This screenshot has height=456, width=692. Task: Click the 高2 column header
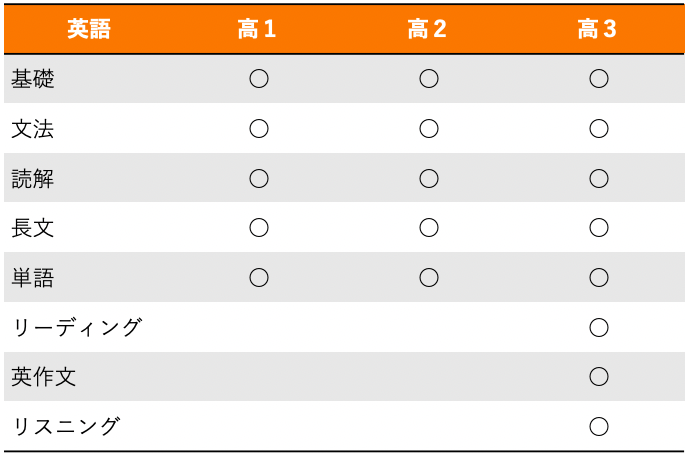pos(428,29)
